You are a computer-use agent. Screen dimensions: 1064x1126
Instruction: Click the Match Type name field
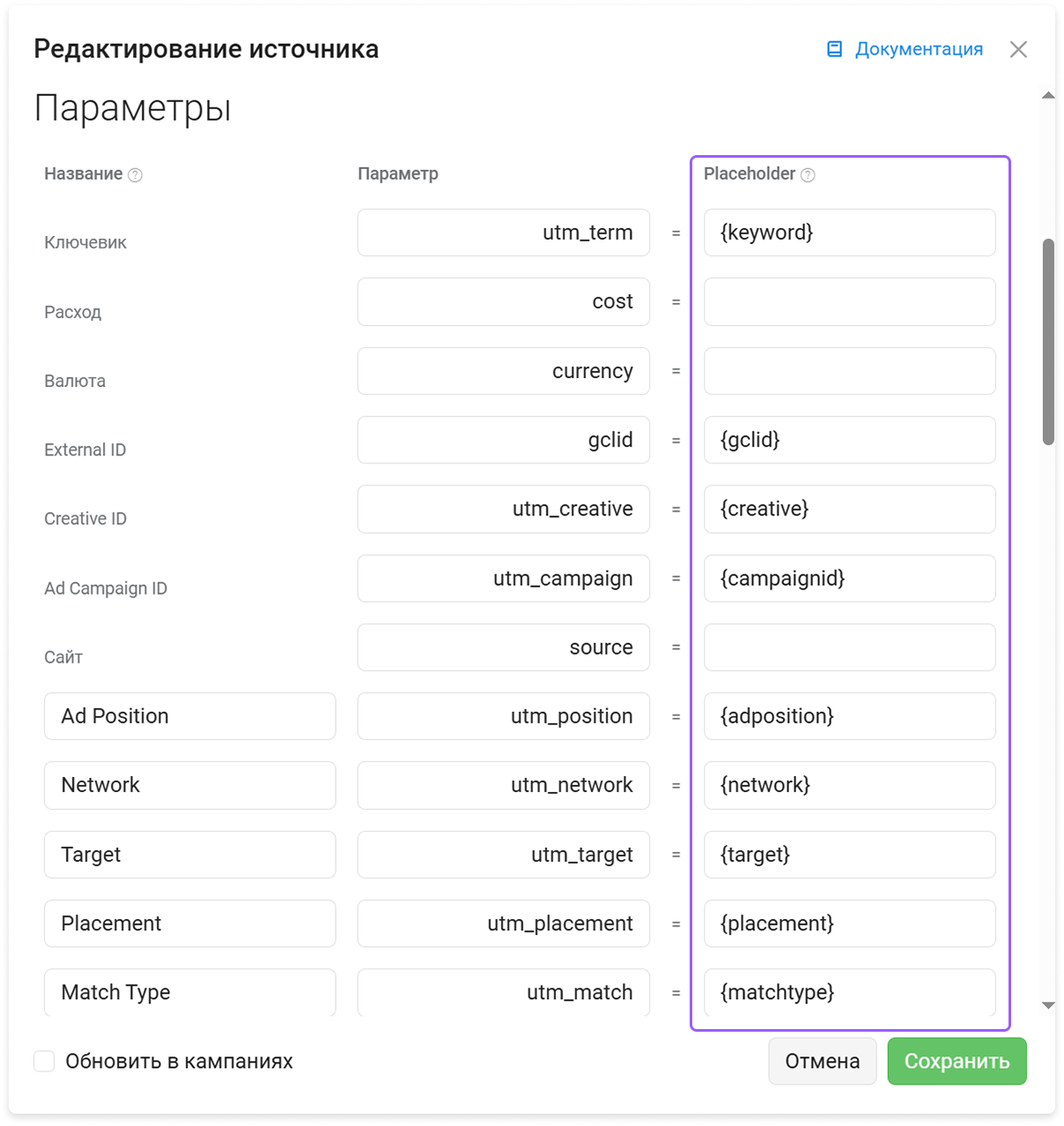pyautogui.click(x=190, y=992)
